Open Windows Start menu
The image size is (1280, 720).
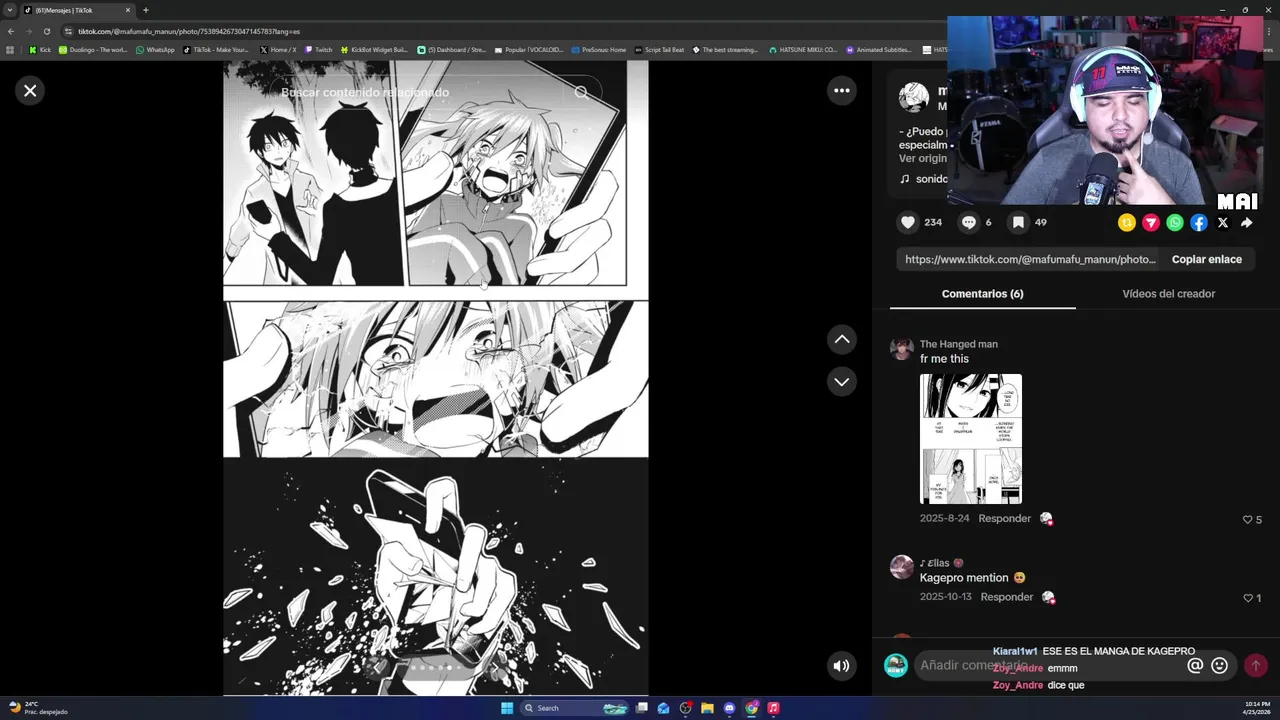click(x=507, y=708)
